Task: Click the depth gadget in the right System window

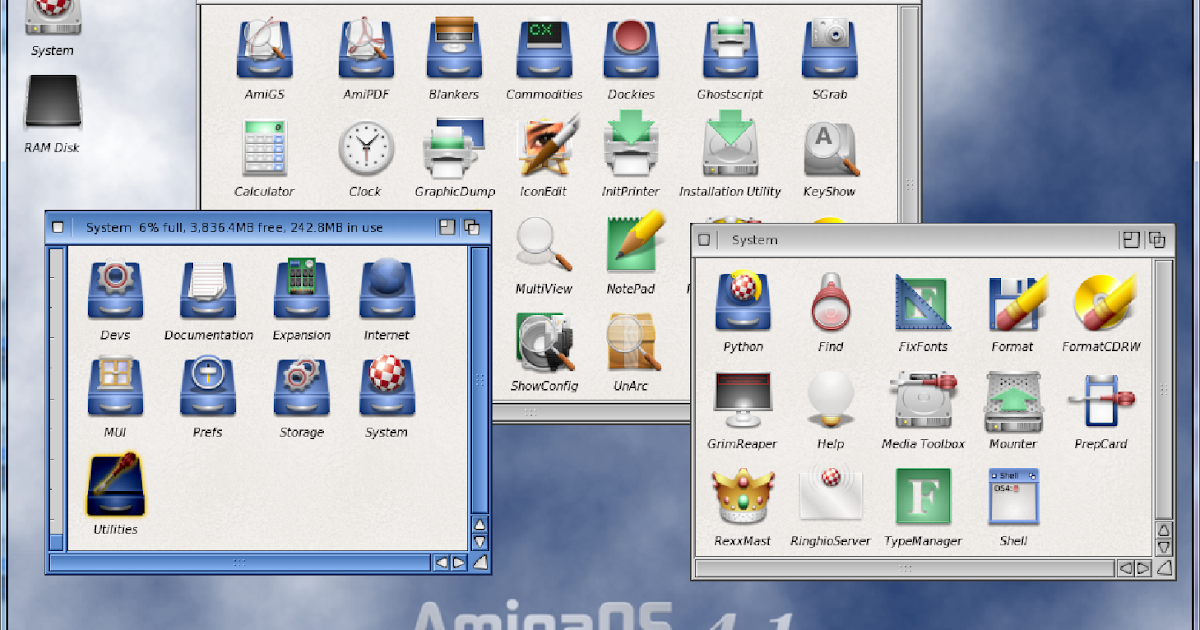Action: (x=1157, y=240)
